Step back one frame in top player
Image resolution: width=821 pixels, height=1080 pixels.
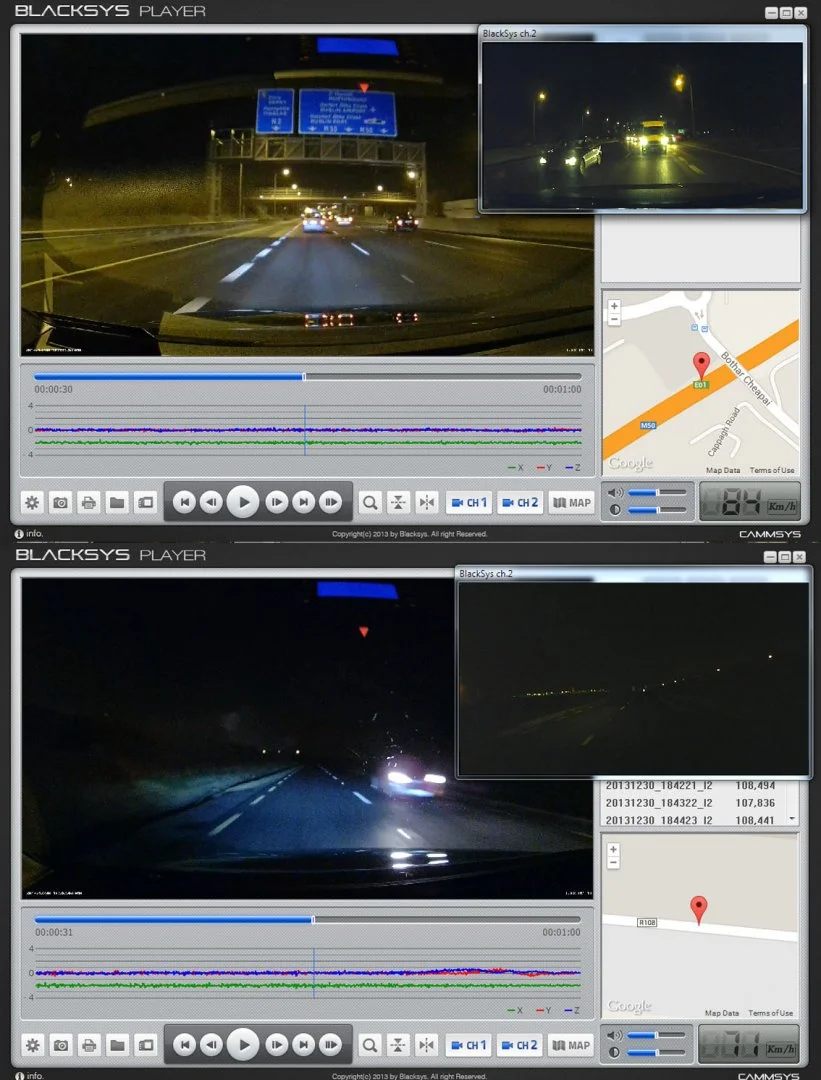click(x=211, y=502)
